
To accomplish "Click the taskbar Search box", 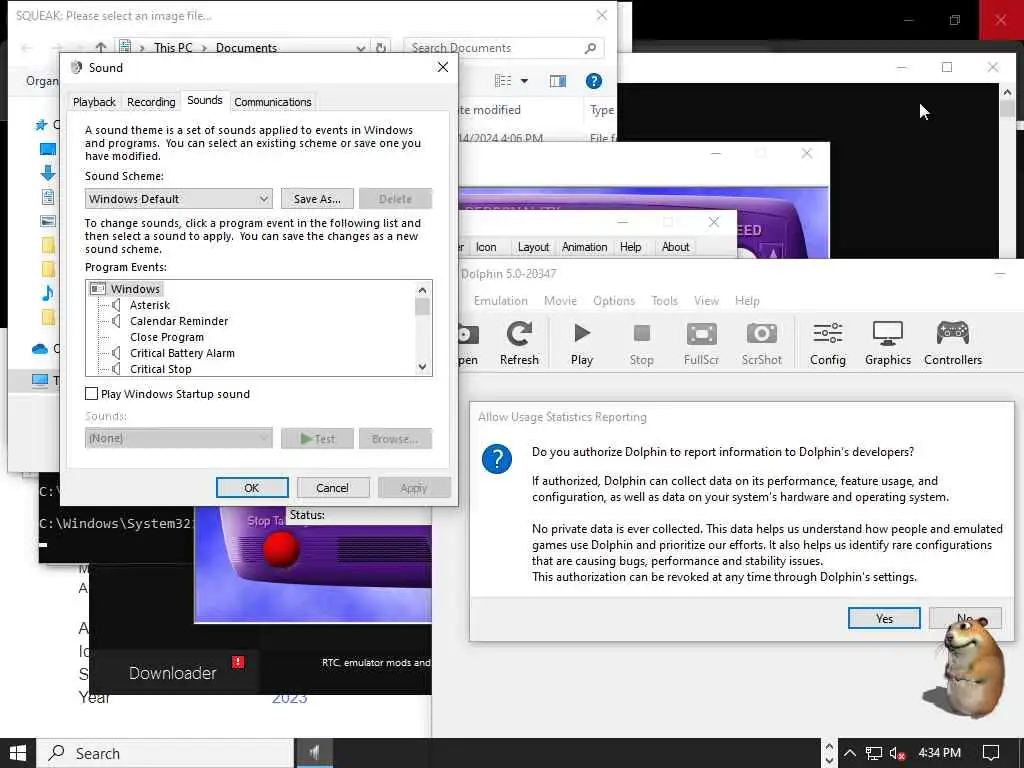I will (165, 753).
